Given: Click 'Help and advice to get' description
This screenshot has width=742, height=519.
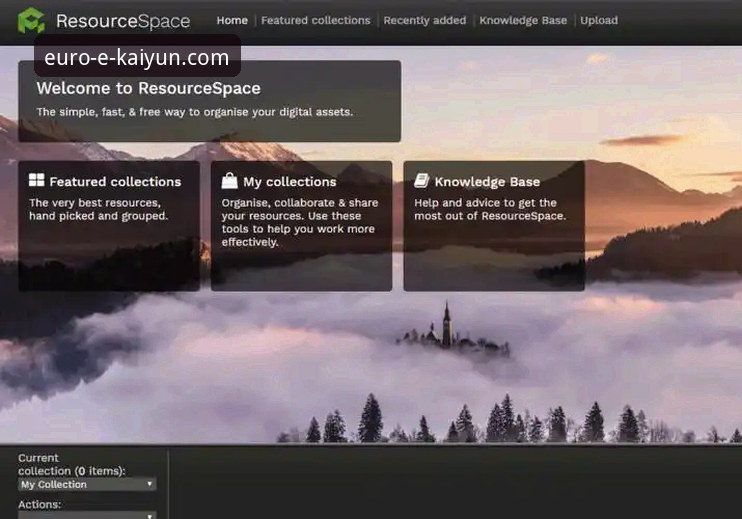Looking at the screenshot, I should pos(490,209).
